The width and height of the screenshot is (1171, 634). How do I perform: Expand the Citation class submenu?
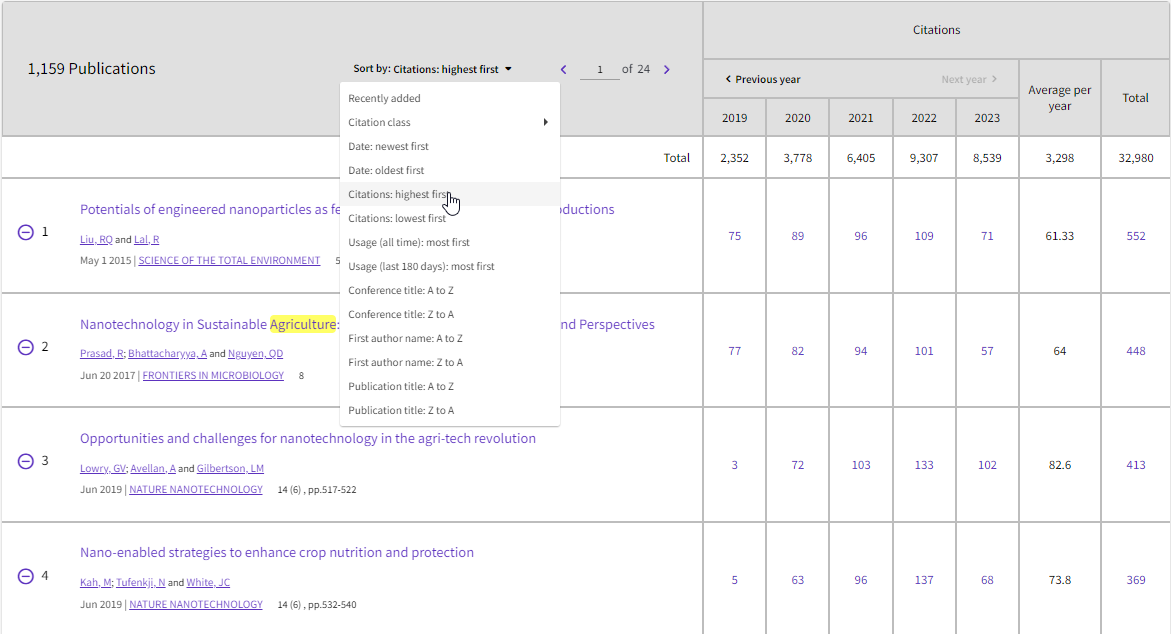coord(450,122)
